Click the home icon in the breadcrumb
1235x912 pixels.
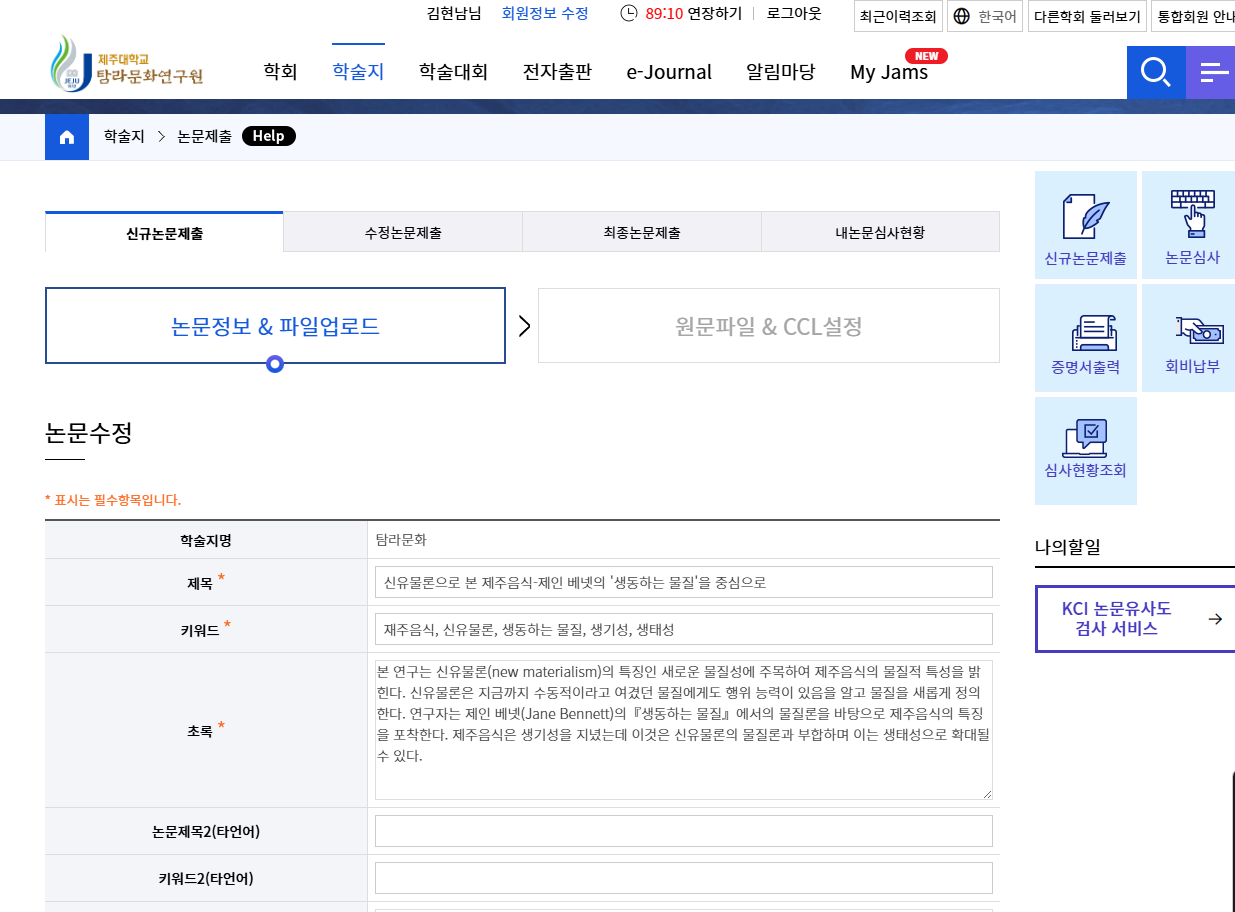[x=66, y=136]
